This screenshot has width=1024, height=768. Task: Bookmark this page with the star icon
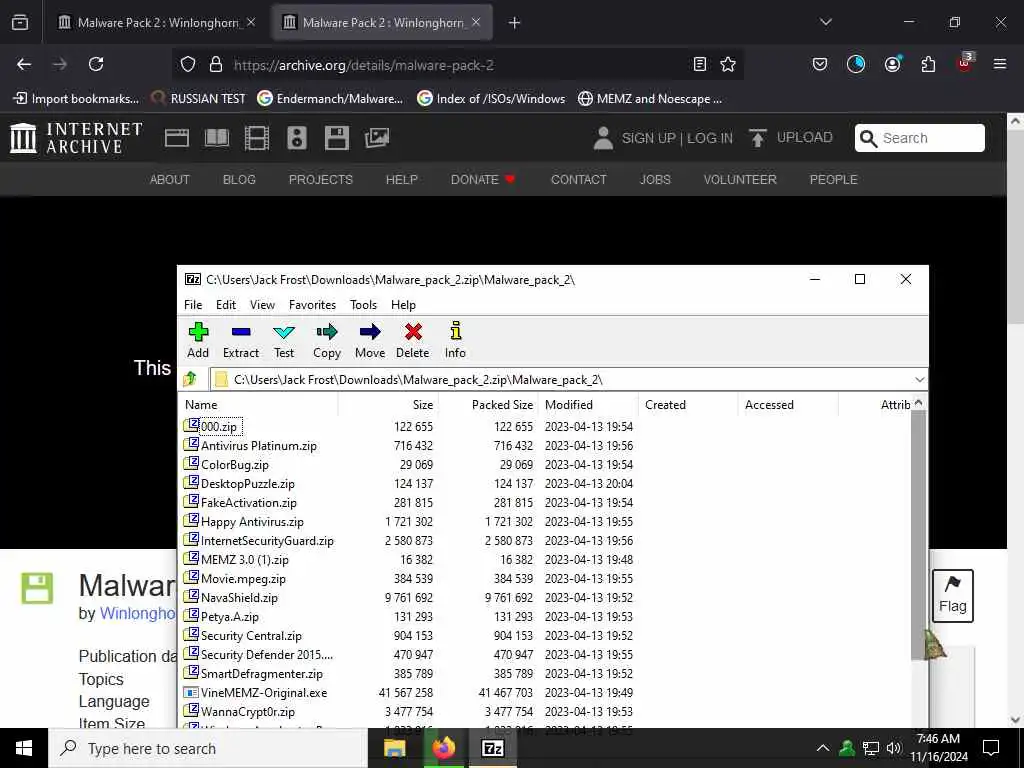(728, 64)
